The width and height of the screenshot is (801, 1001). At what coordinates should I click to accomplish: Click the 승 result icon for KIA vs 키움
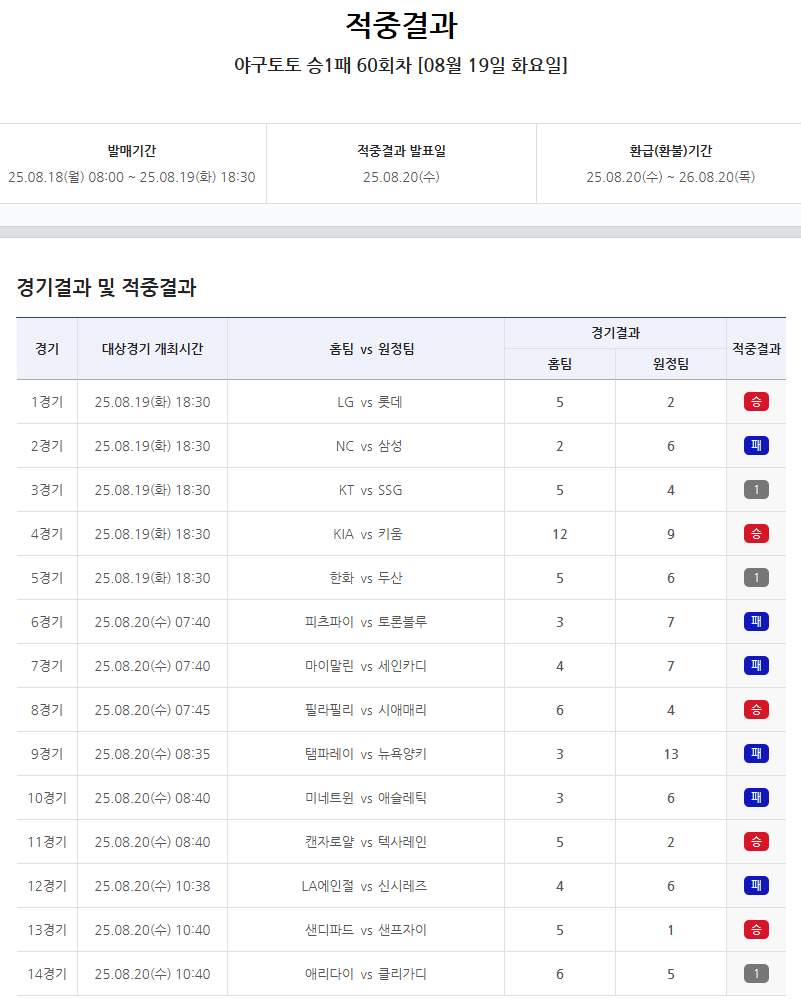point(756,534)
